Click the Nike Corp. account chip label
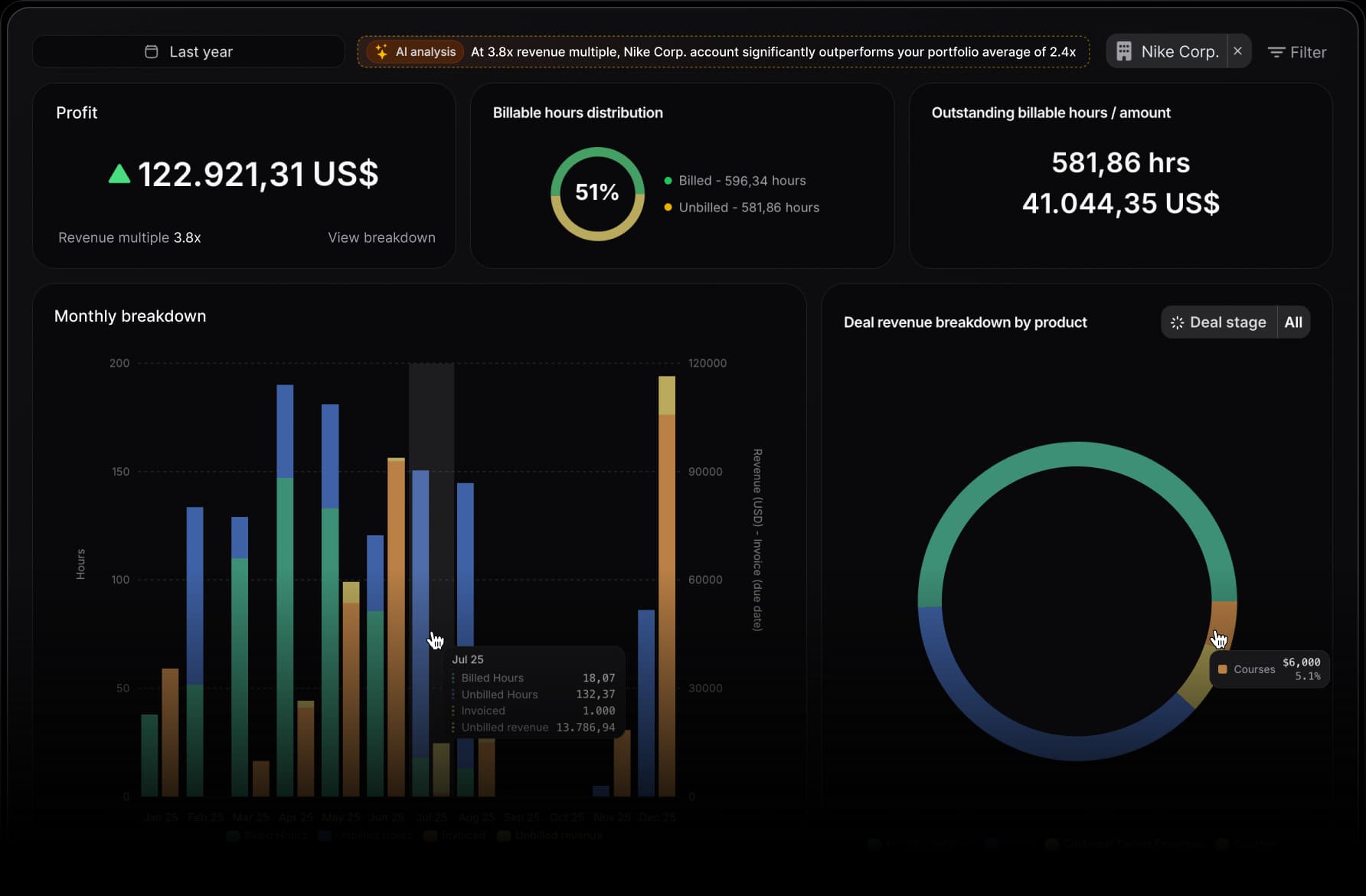This screenshot has height=896, width=1366. pos(1179,51)
